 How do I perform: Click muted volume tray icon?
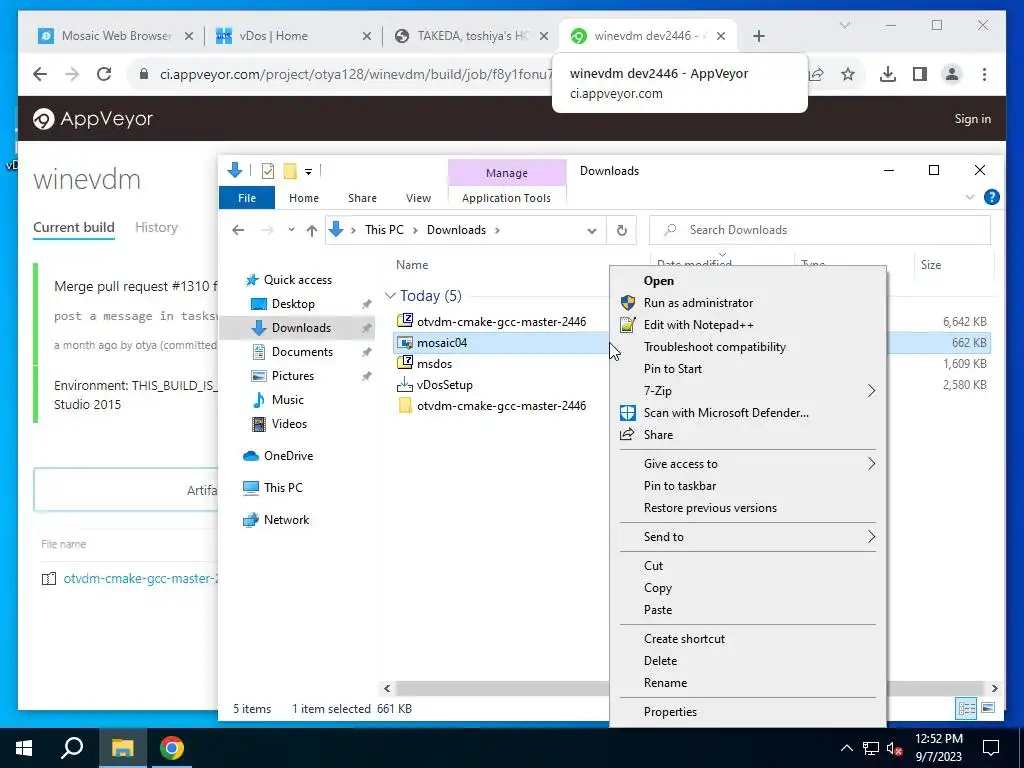coord(894,748)
